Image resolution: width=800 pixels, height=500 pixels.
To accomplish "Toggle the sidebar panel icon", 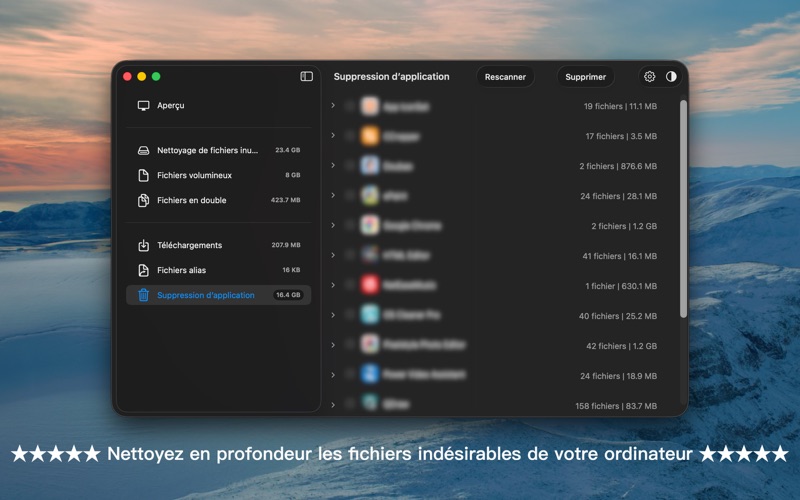I will coord(307,77).
